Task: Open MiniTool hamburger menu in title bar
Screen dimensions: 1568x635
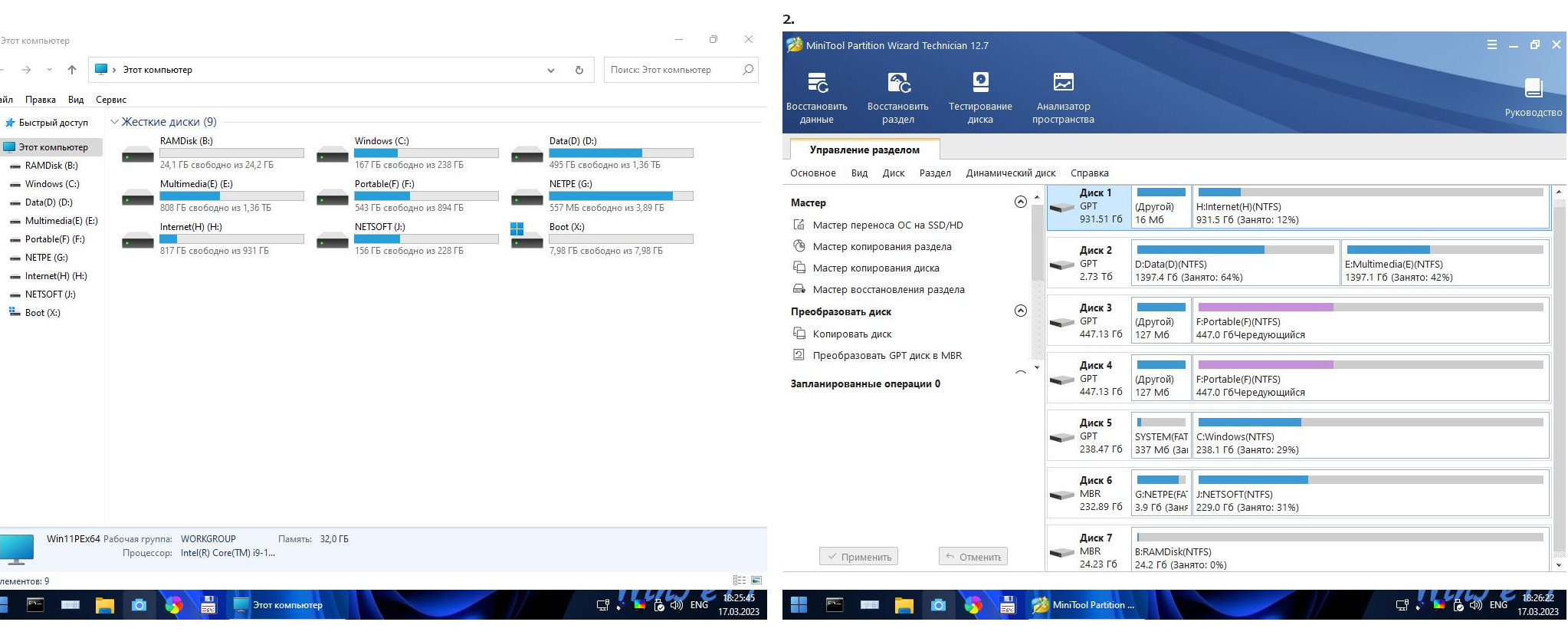Action: [x=1492, y=45]
